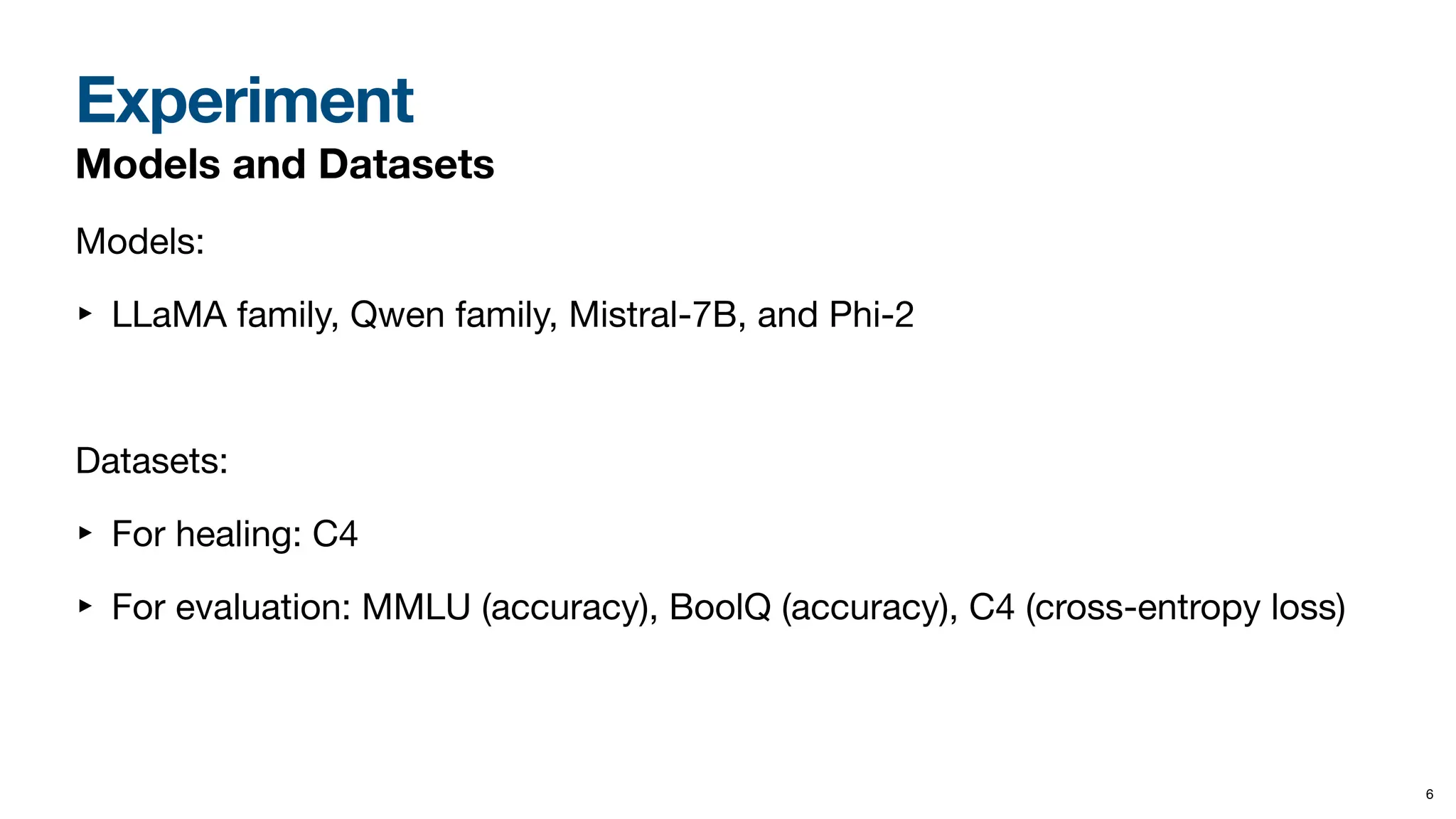Click C4 in the evaluation bullet
This screenshot has width=1456, height=819.
tap(991, 607)
